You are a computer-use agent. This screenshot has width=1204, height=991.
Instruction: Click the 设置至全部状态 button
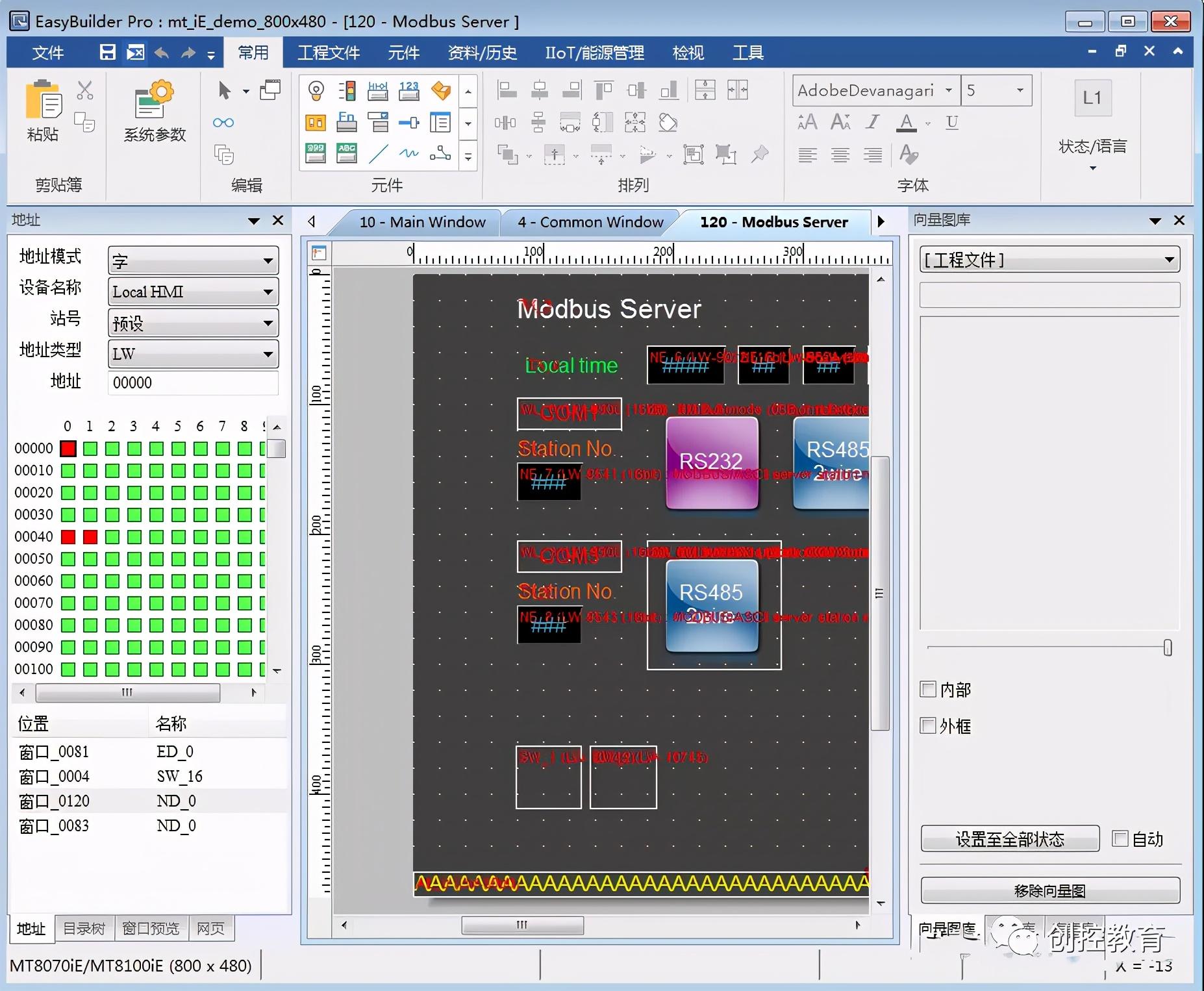1010,839
